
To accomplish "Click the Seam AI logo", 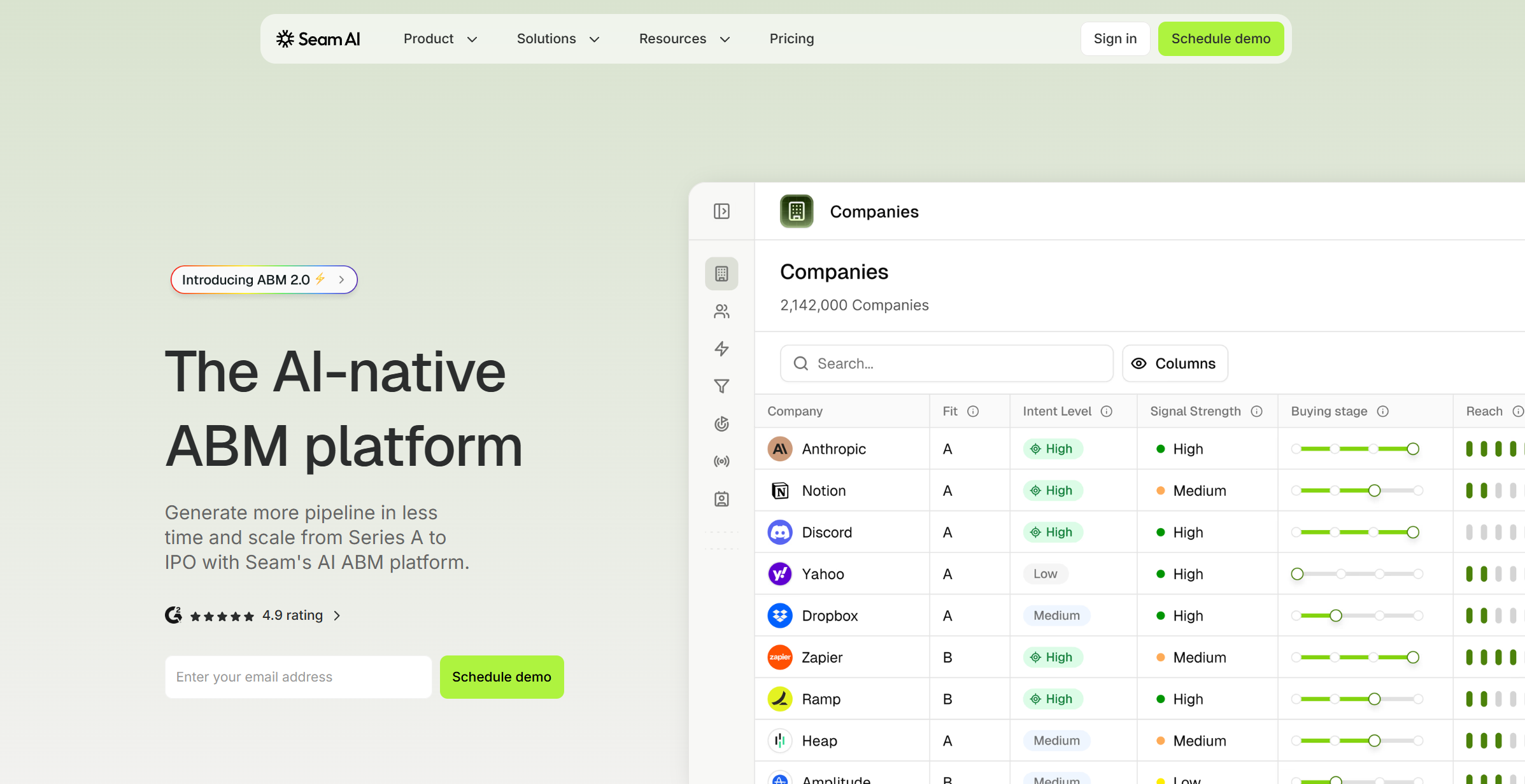I will pyautogui.click(x=318, y=39).
